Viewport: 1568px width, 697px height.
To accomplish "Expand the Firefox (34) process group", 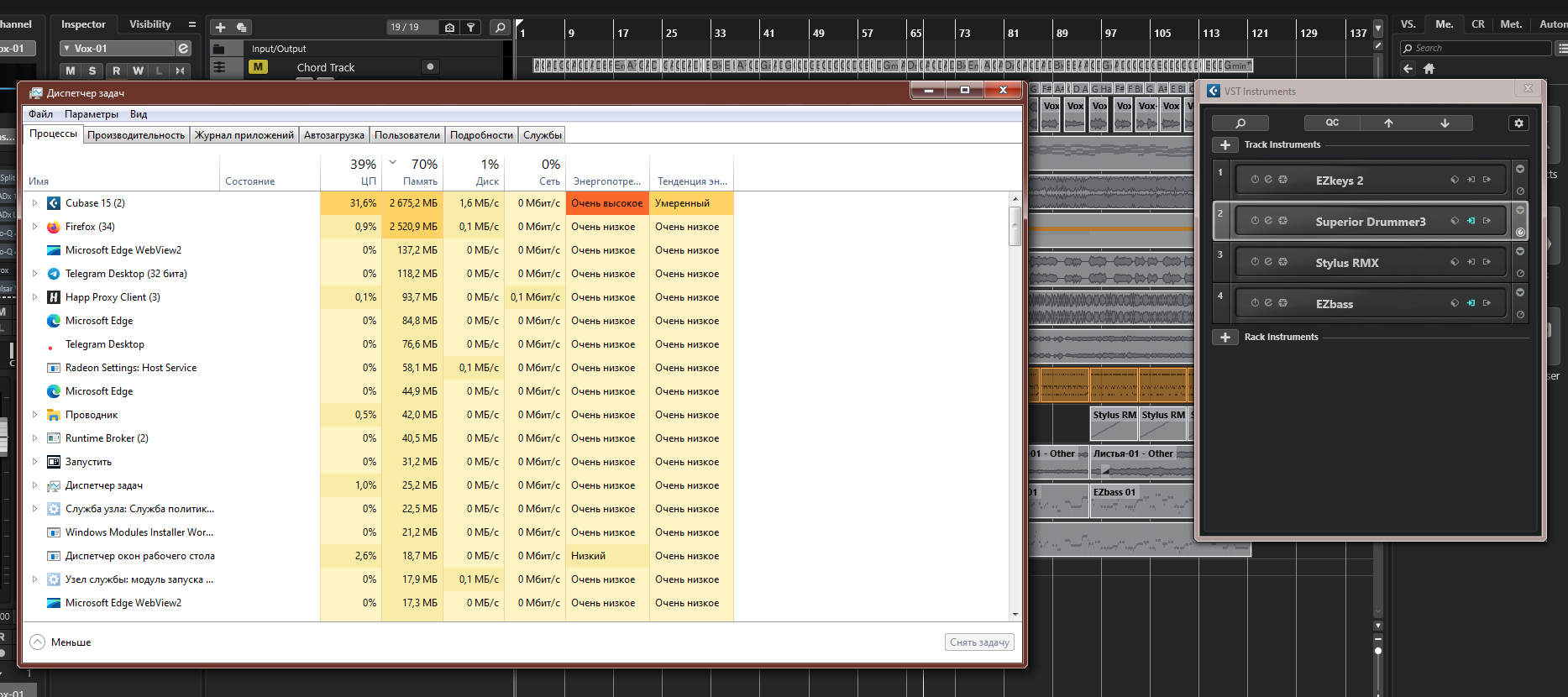I will pos(34,227).
